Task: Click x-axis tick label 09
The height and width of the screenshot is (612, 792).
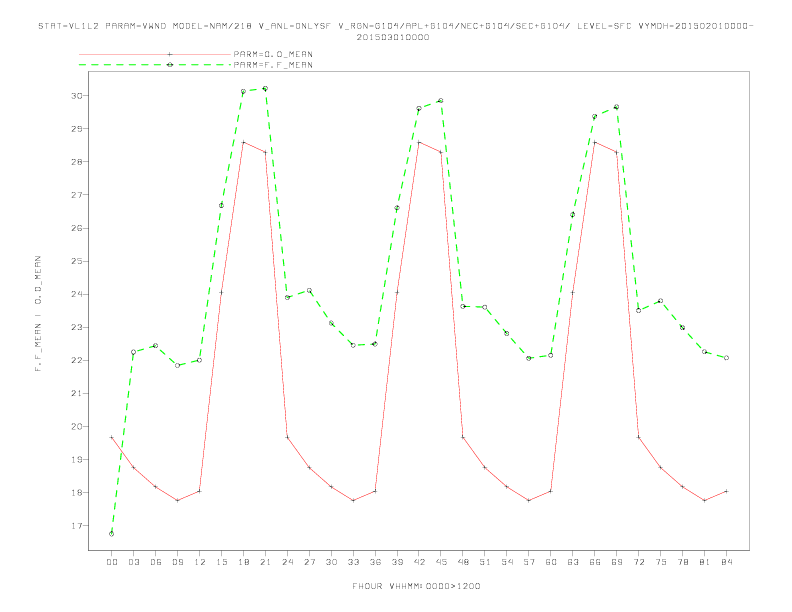Action: [x=177, y=562]
